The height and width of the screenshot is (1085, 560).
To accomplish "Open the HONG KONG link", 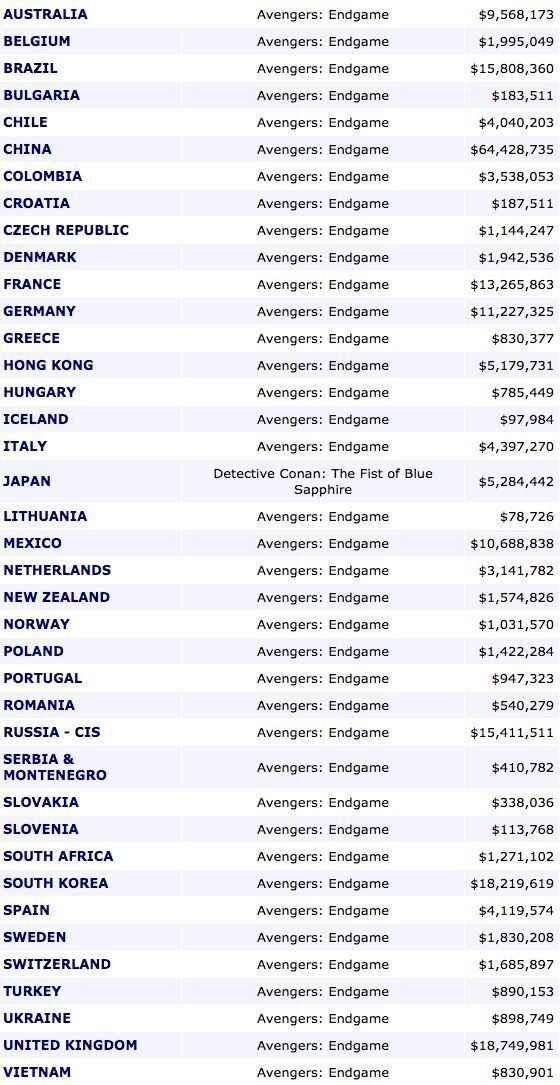I will [x=48, y=365].
